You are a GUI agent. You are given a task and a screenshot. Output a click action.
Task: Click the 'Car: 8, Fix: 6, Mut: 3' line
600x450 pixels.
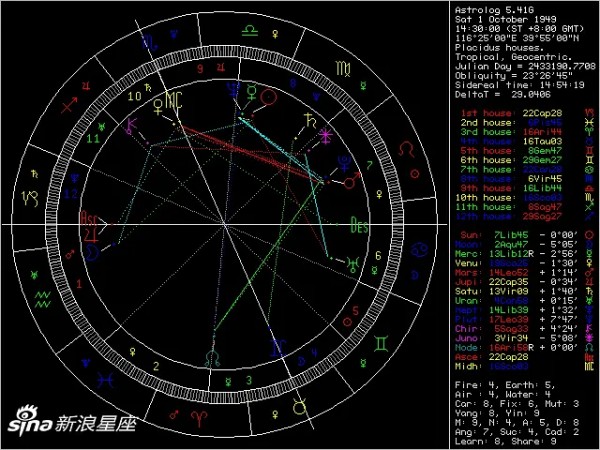point(517,404)
